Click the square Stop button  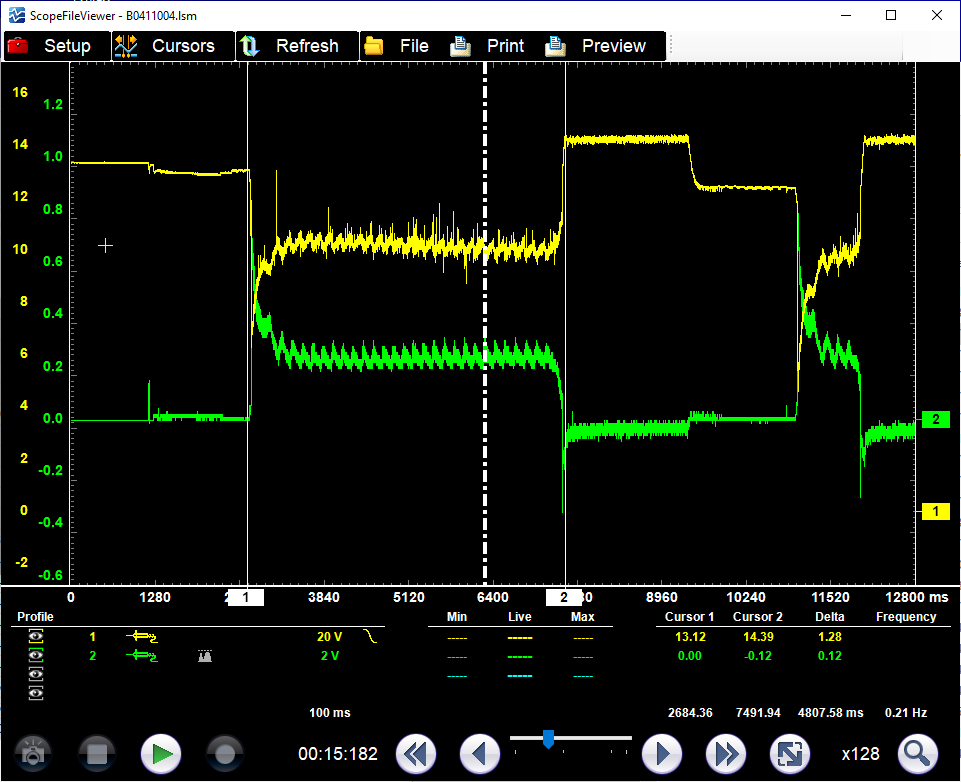tap(96, 754)
